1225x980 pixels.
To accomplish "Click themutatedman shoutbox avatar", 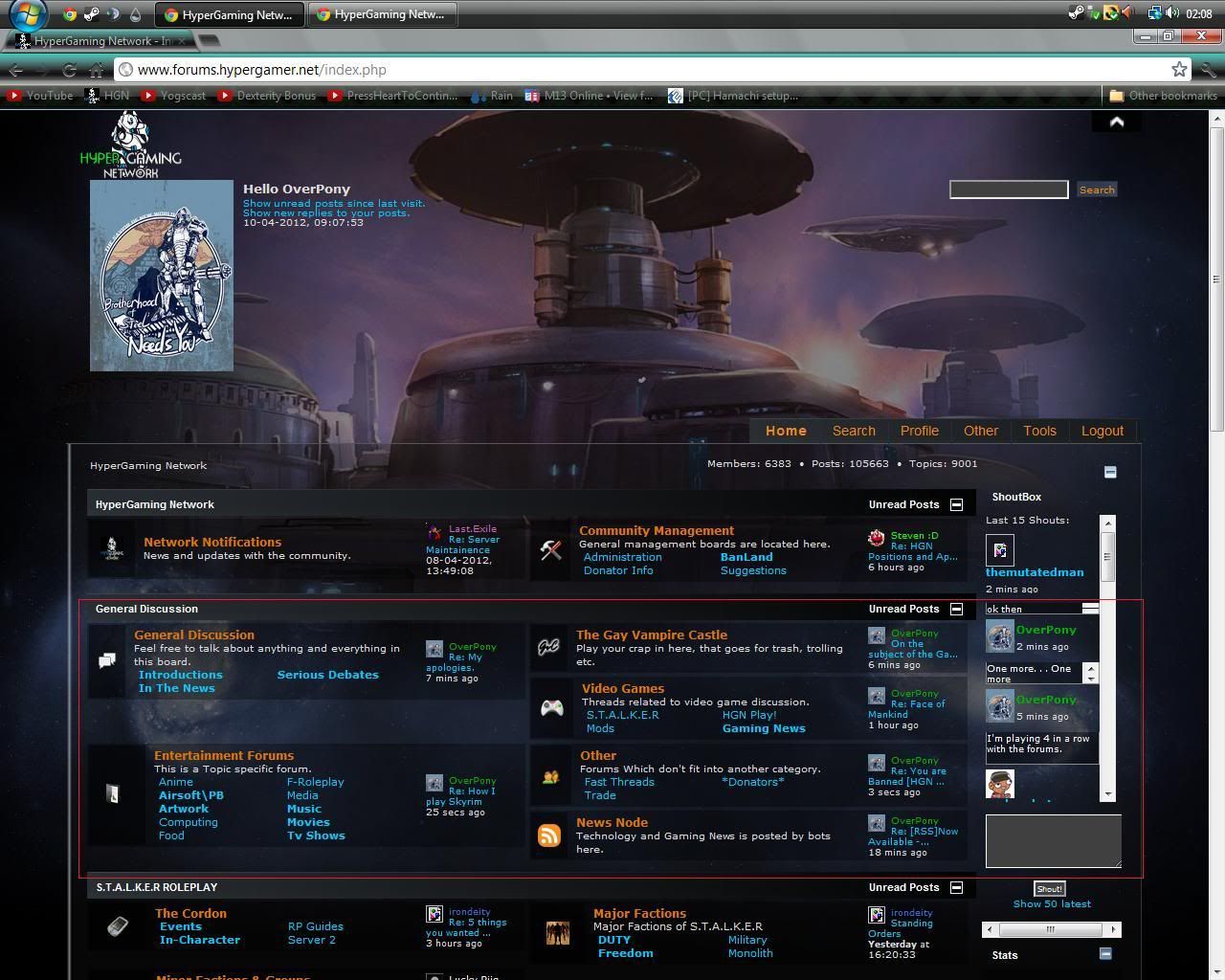I will tap(999, 549).
